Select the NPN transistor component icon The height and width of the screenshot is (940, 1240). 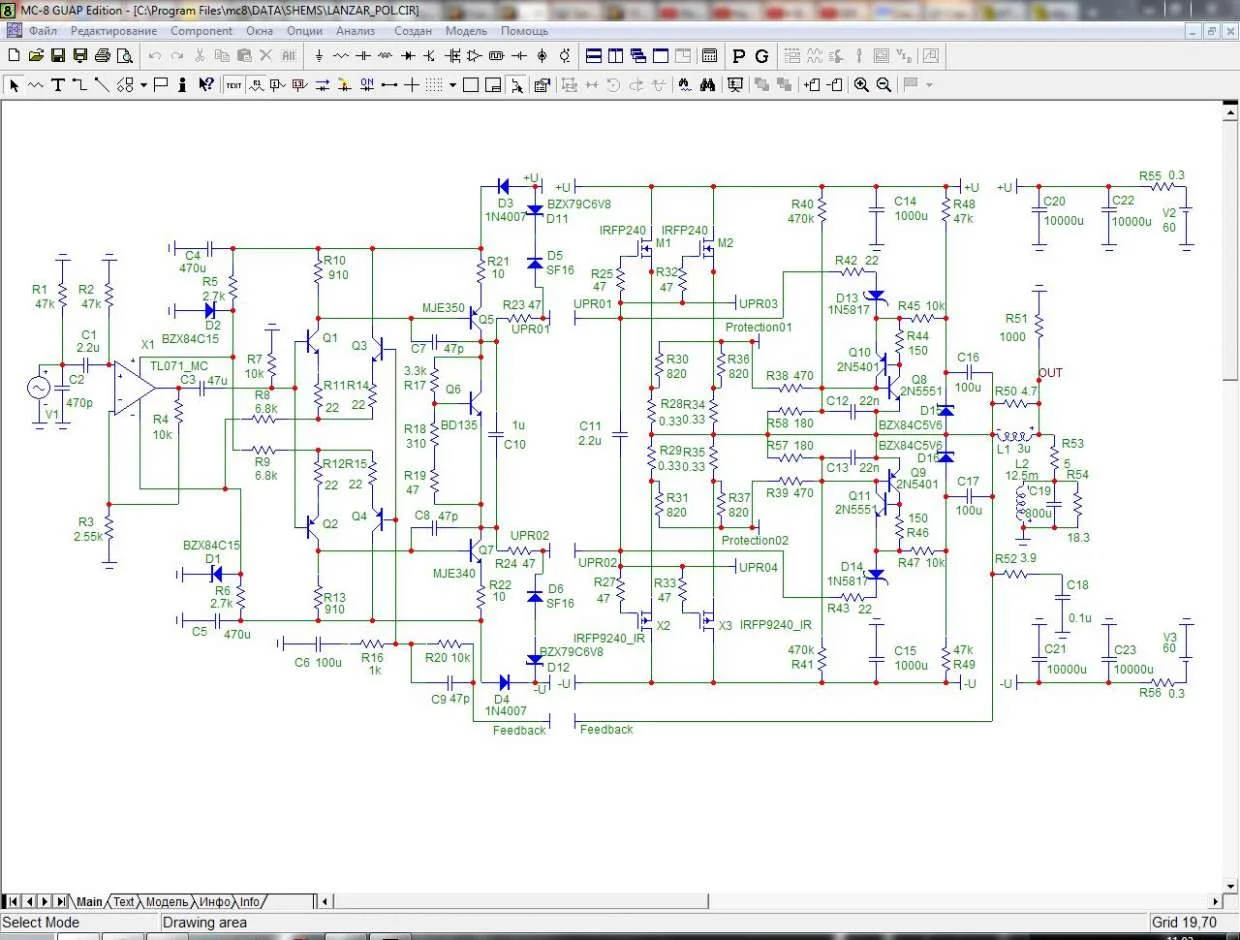pyautogui.click(x=429, y=56)
